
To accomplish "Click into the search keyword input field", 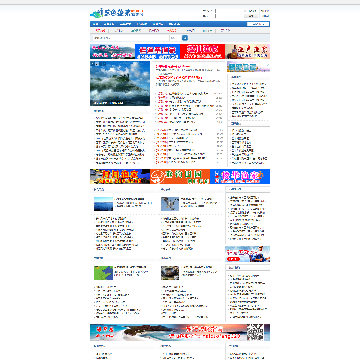I will 130,38.
